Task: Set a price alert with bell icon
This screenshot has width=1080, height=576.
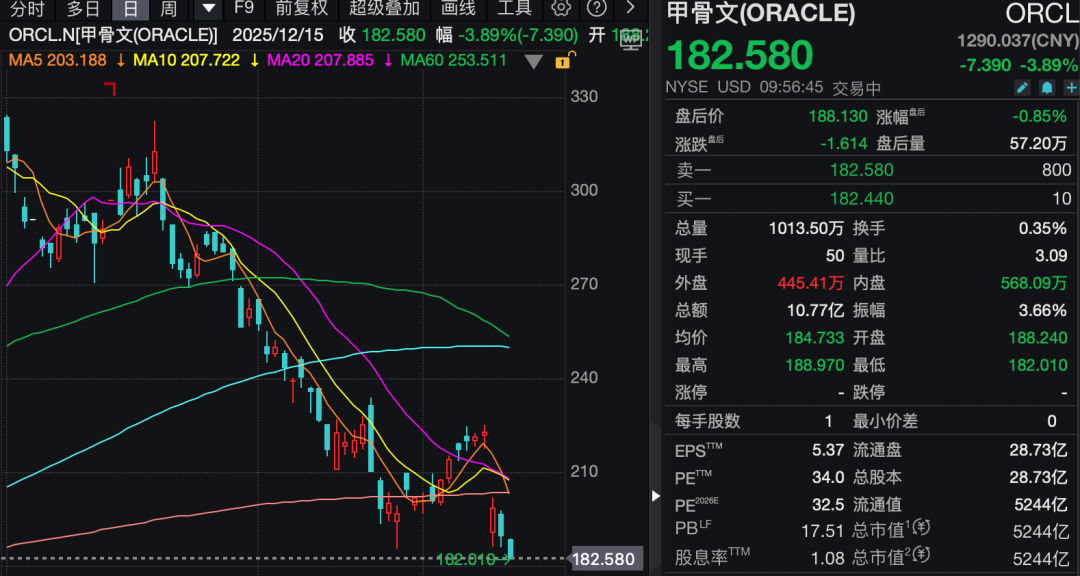Action: pos(1047,88)
